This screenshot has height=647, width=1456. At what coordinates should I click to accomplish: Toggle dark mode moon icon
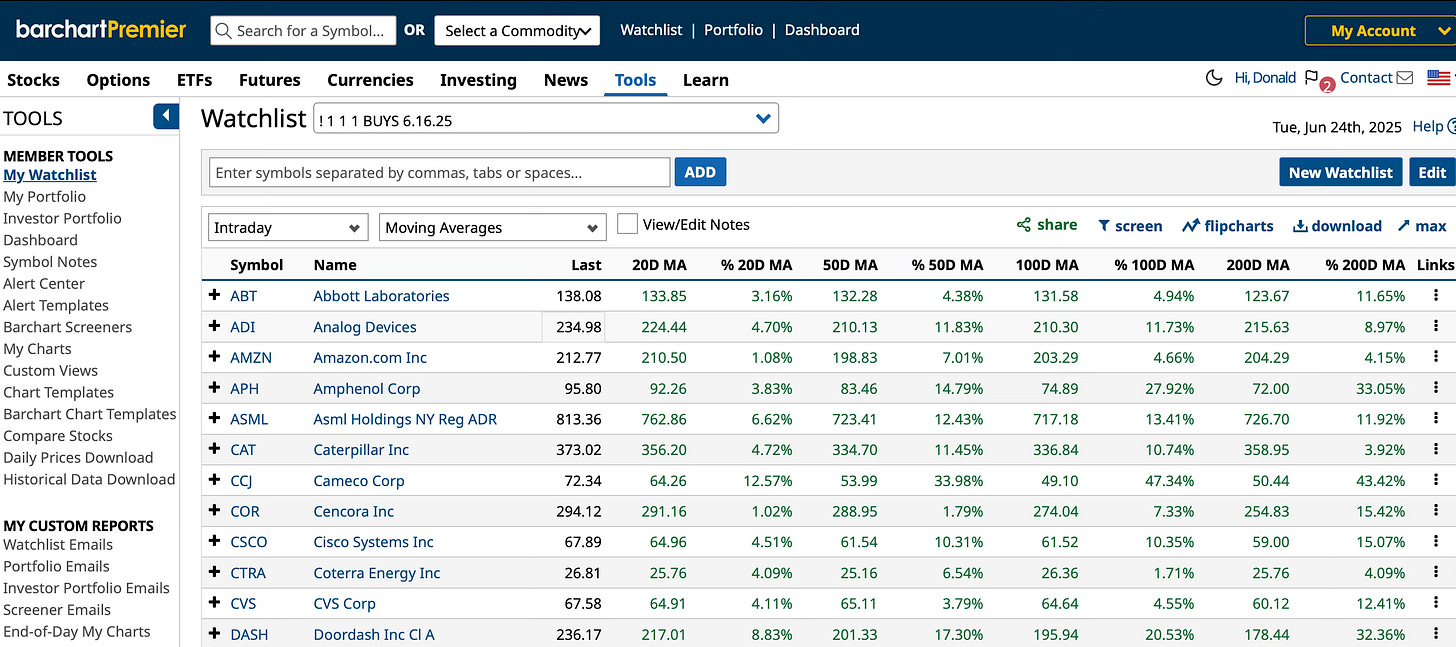[1214, 78]
